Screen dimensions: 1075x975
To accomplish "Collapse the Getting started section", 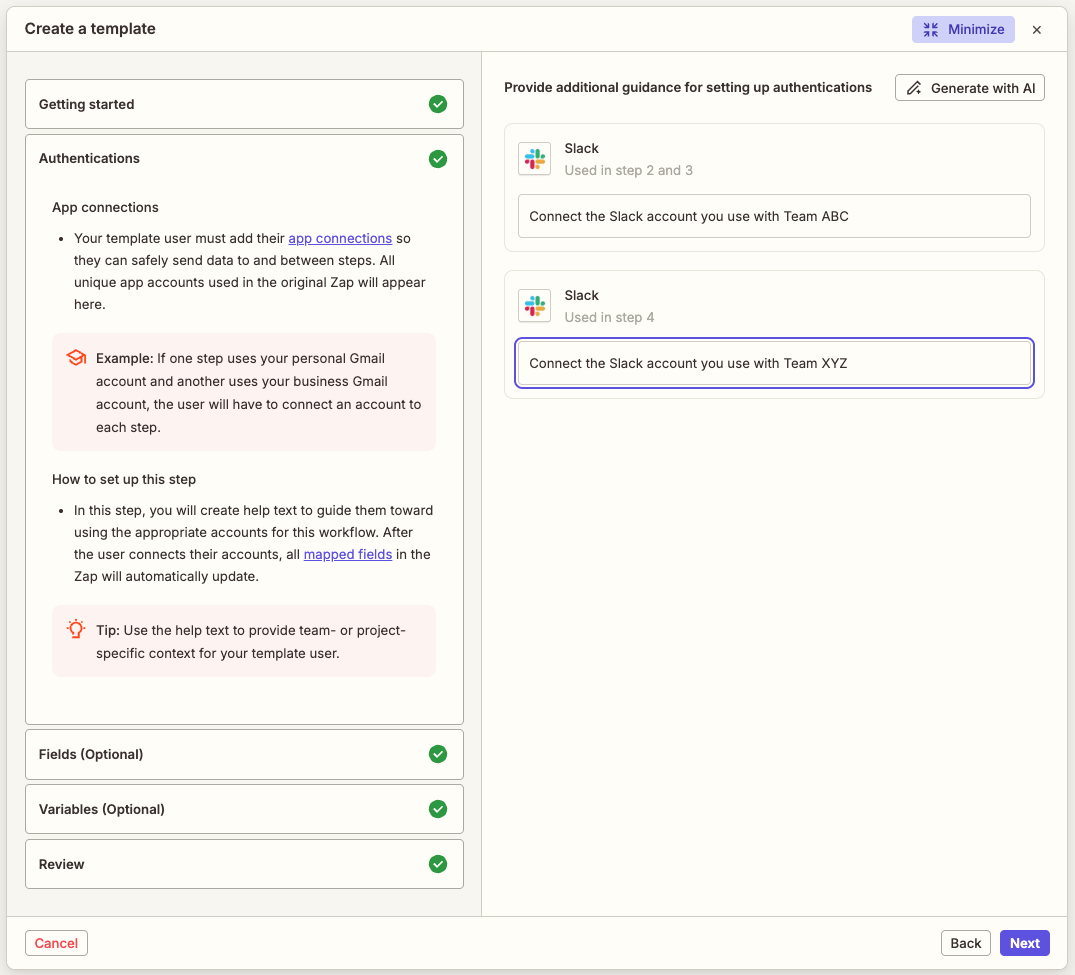I will click(x=200, y=104).
